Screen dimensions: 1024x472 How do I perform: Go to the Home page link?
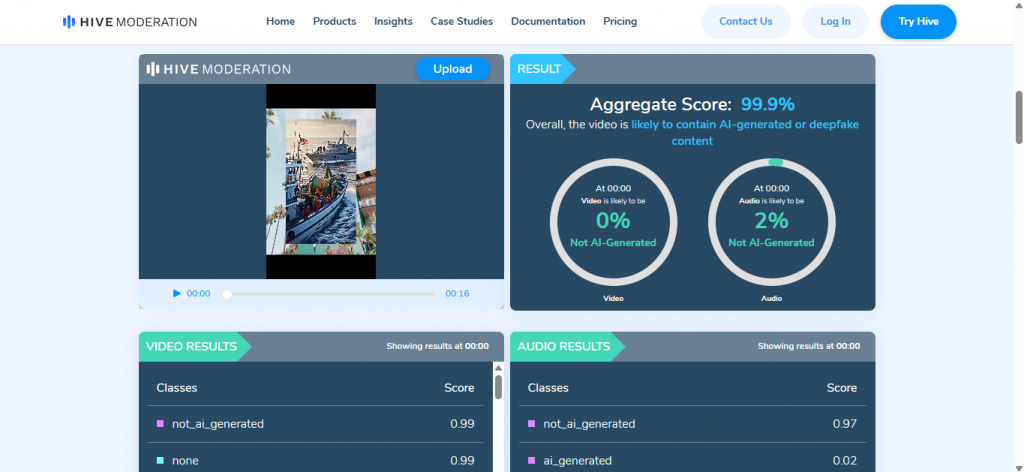[281, 21]
